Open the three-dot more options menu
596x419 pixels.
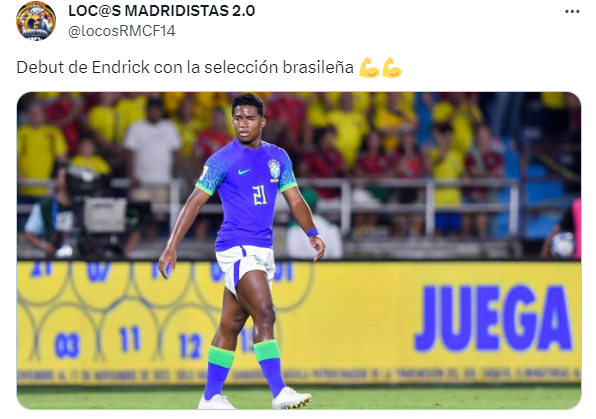pyautogui.click(x=572, y=11)
